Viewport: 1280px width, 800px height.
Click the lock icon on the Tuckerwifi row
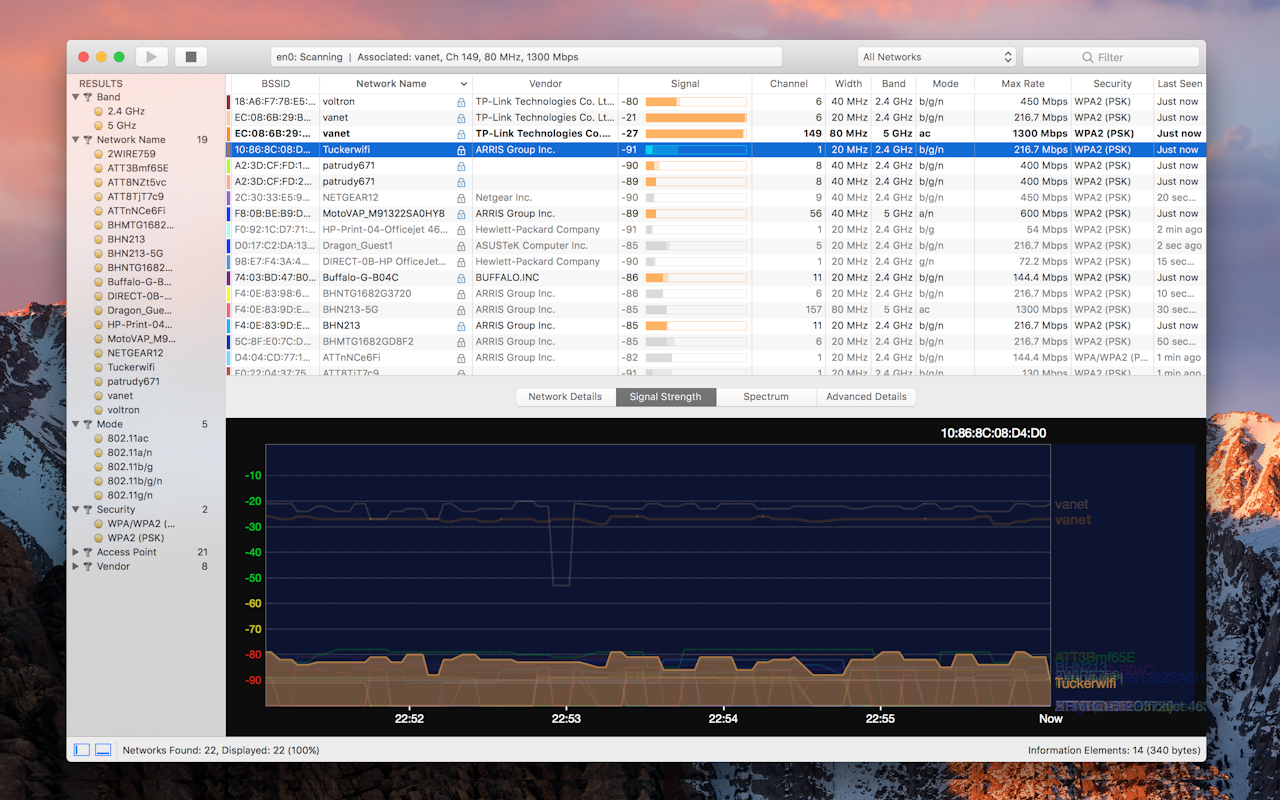pyautogui.click(x=462, y=149)
